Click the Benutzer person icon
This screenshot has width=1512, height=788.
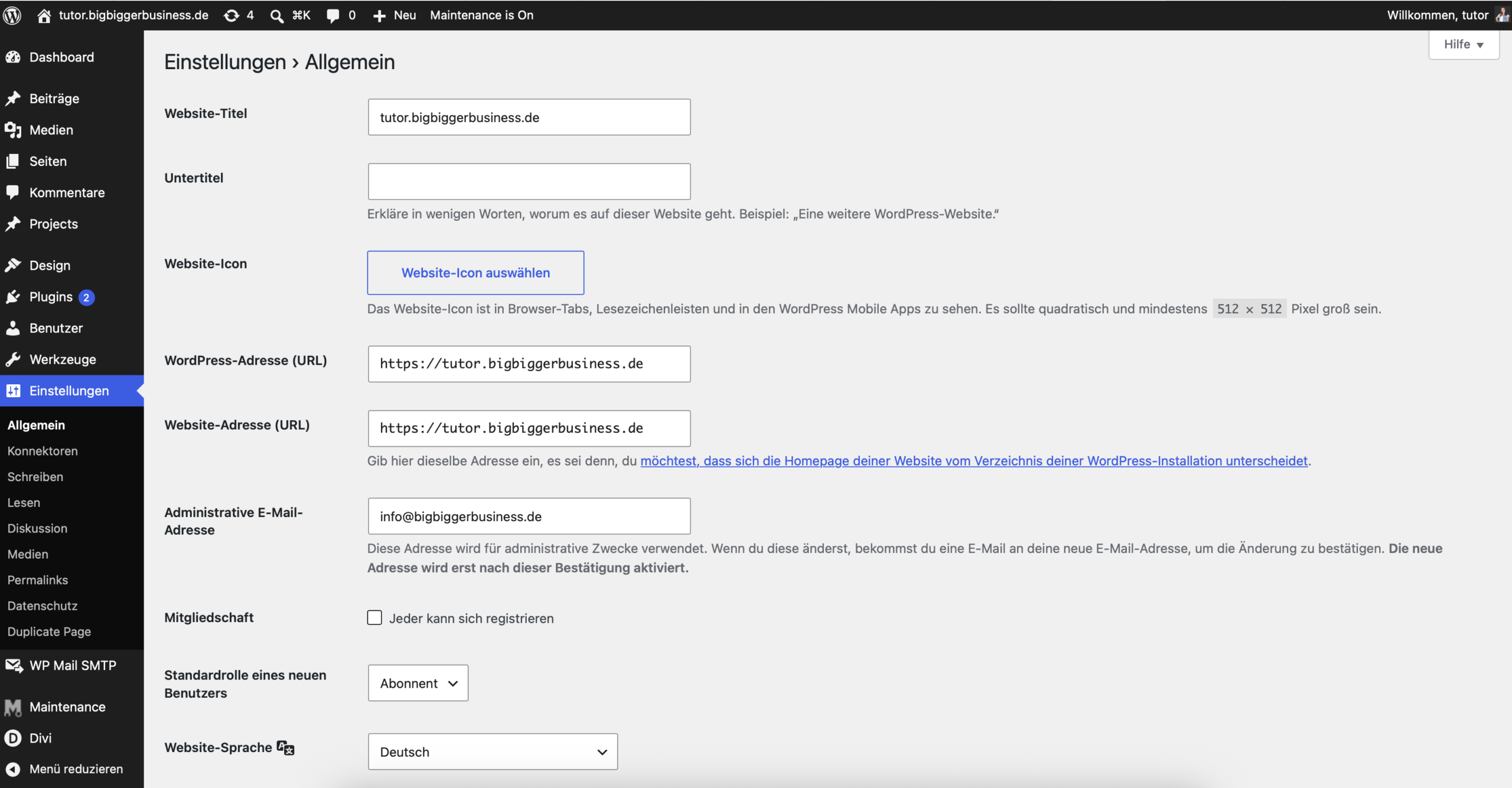pos(13,328)
